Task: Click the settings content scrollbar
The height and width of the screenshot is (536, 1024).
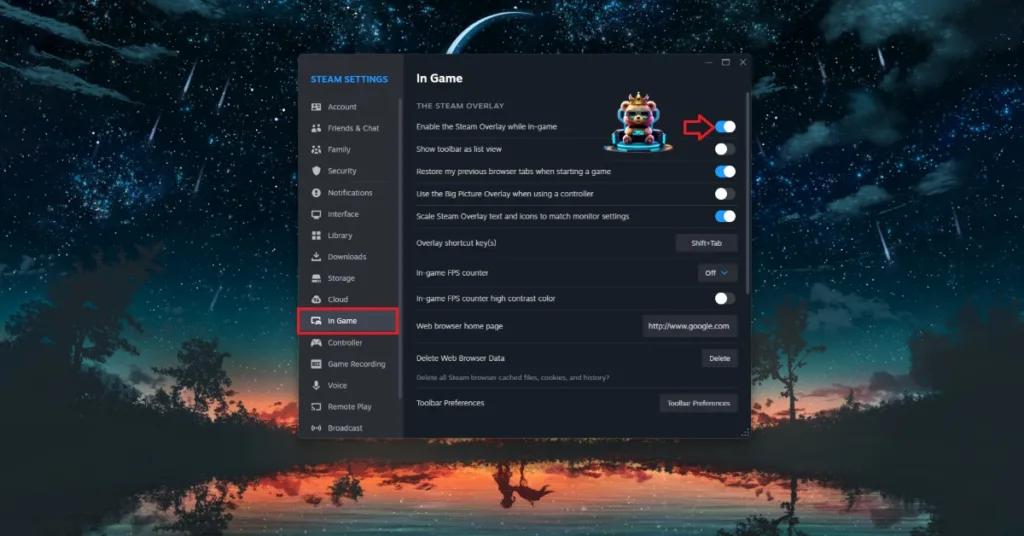Action: pos(748,193)
